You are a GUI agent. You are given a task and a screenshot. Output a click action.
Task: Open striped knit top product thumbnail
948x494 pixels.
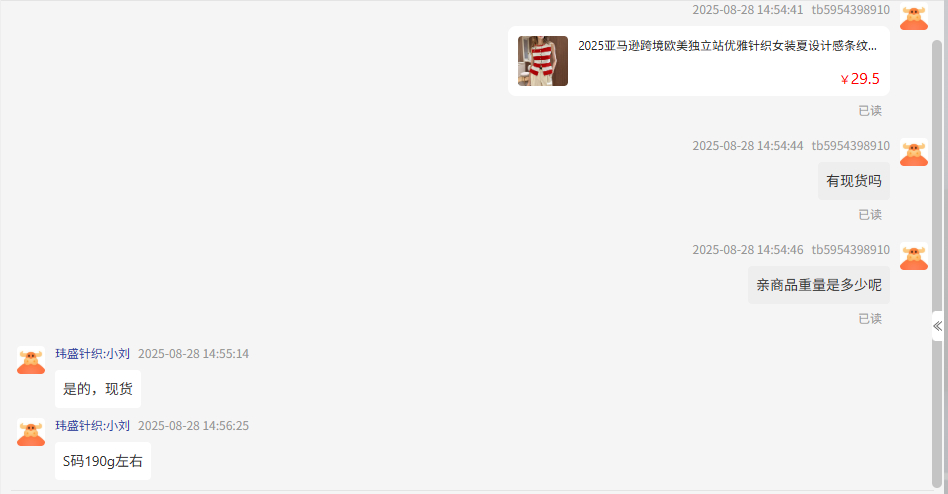tap(542, 60)
